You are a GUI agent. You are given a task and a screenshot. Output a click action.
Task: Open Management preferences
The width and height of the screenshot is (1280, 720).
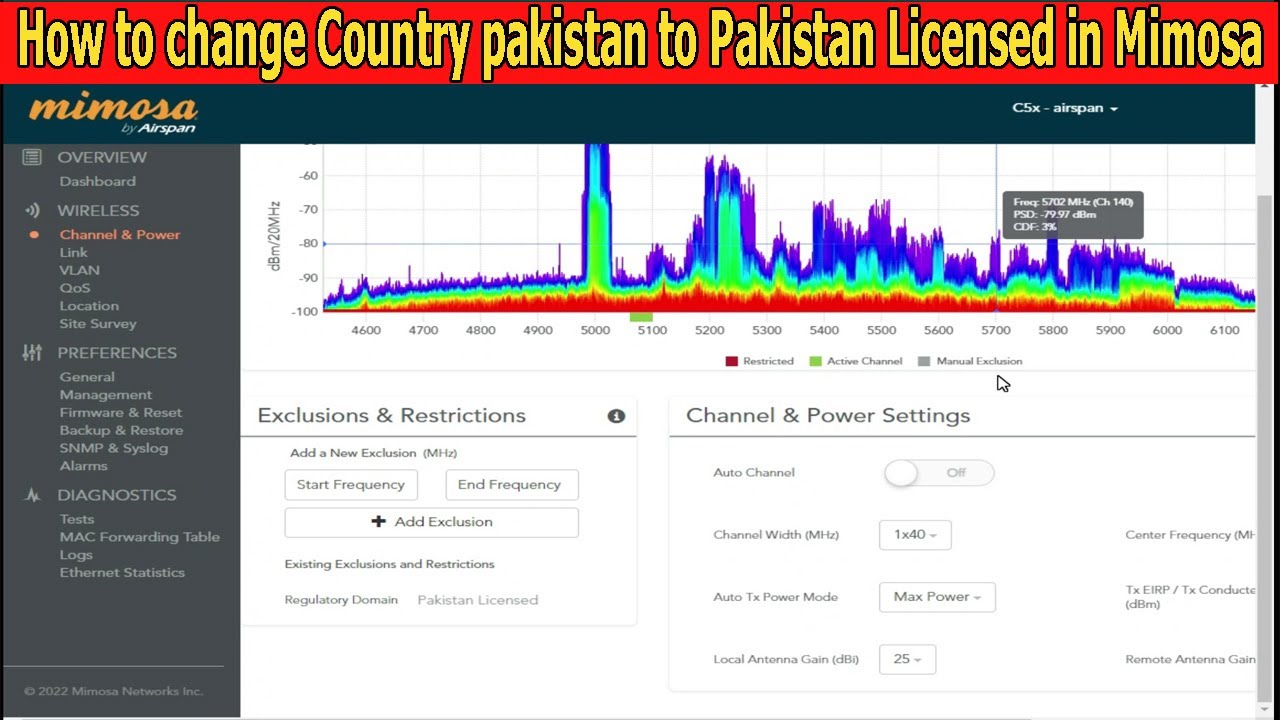coord(106,395)
